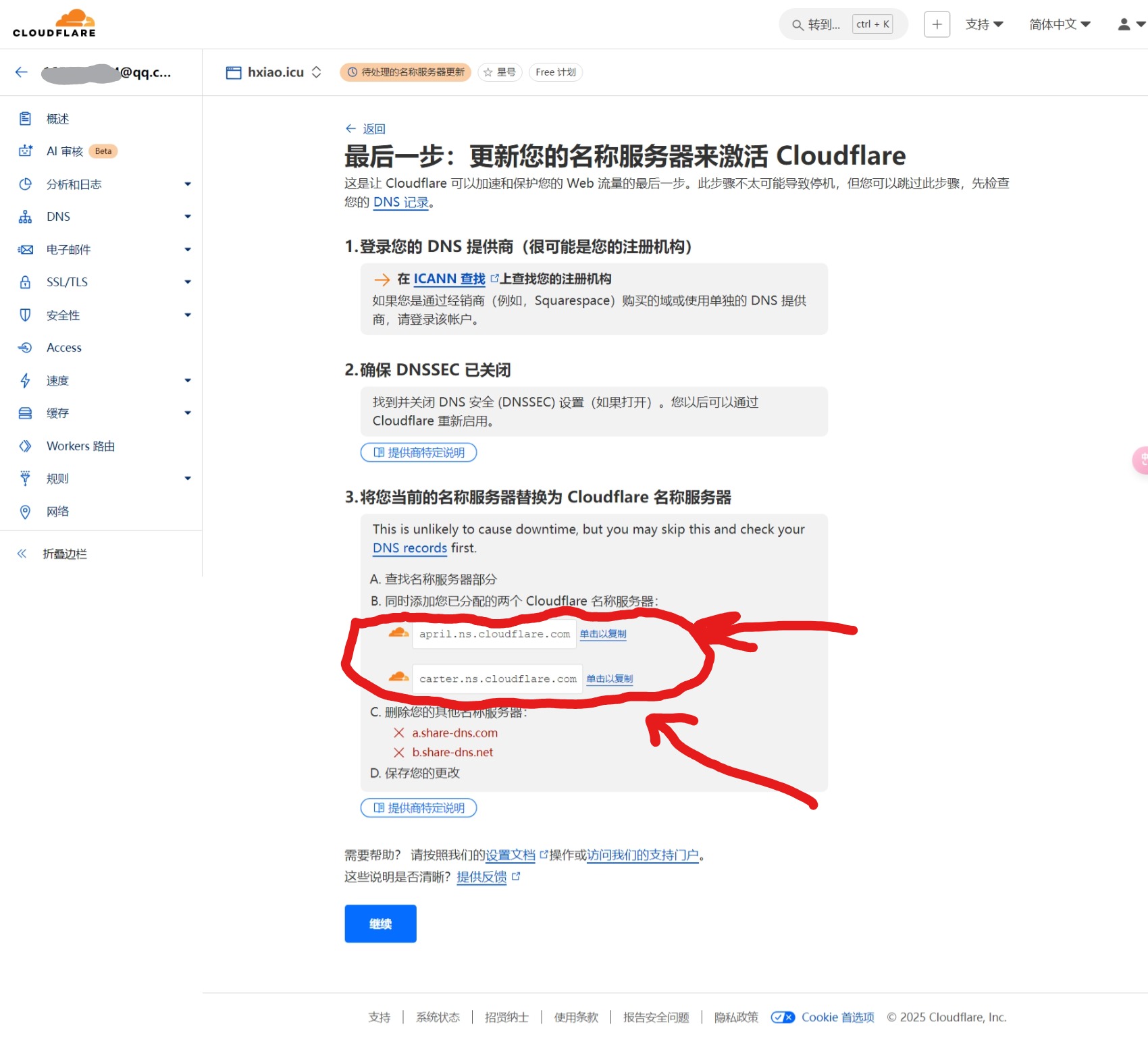
Task: Click the Overview (概述) clipboard icon
Action: click(x=25, y=119)
